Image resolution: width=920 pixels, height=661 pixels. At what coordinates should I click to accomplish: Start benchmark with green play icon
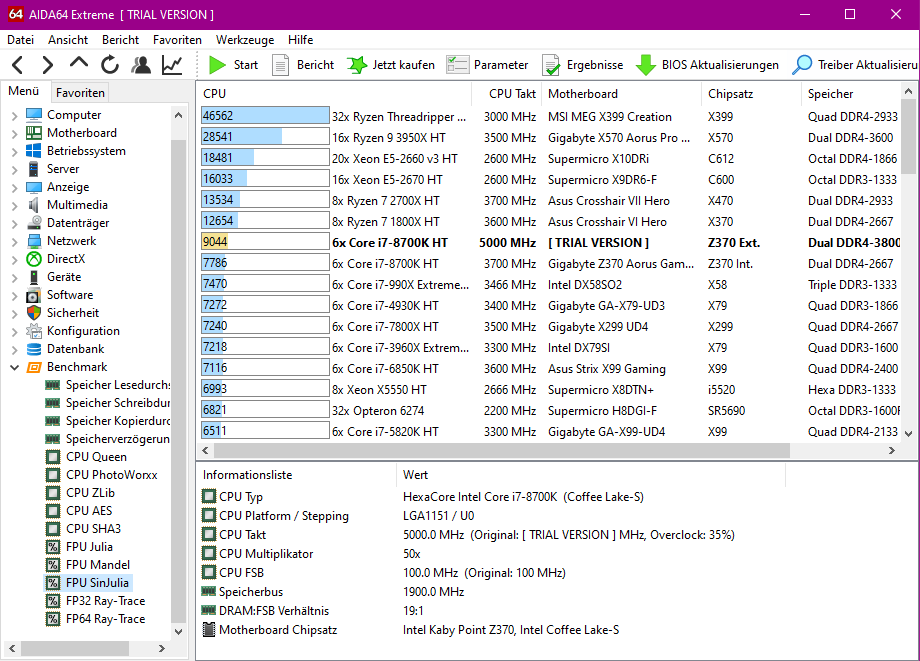(x=218, y=65)
